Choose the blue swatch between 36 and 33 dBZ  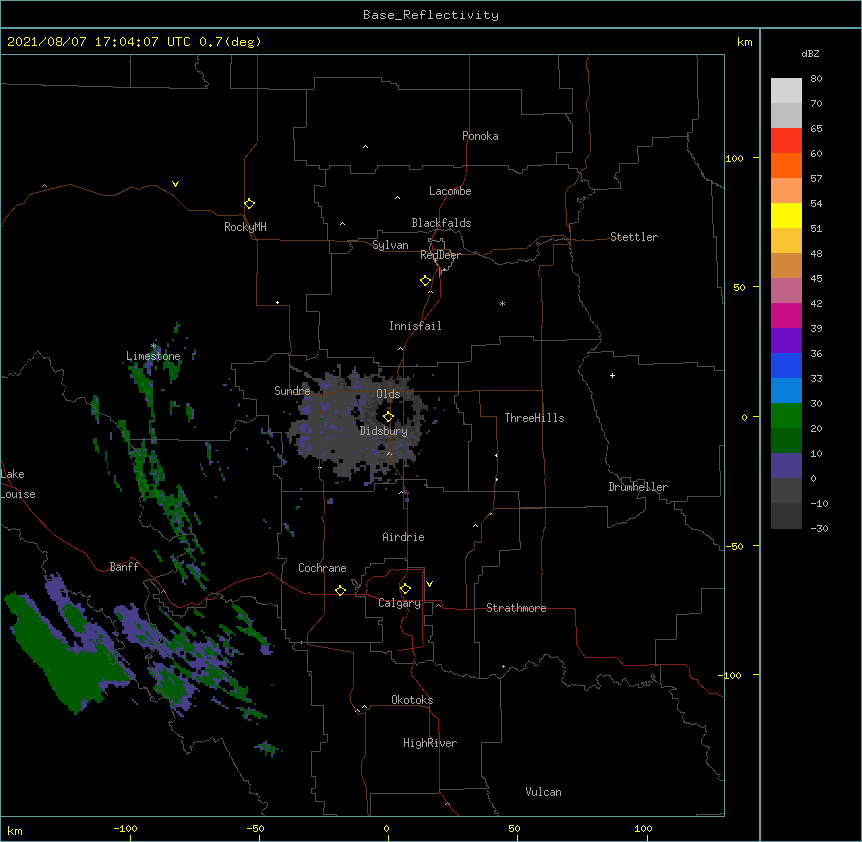tap(786, 365)
